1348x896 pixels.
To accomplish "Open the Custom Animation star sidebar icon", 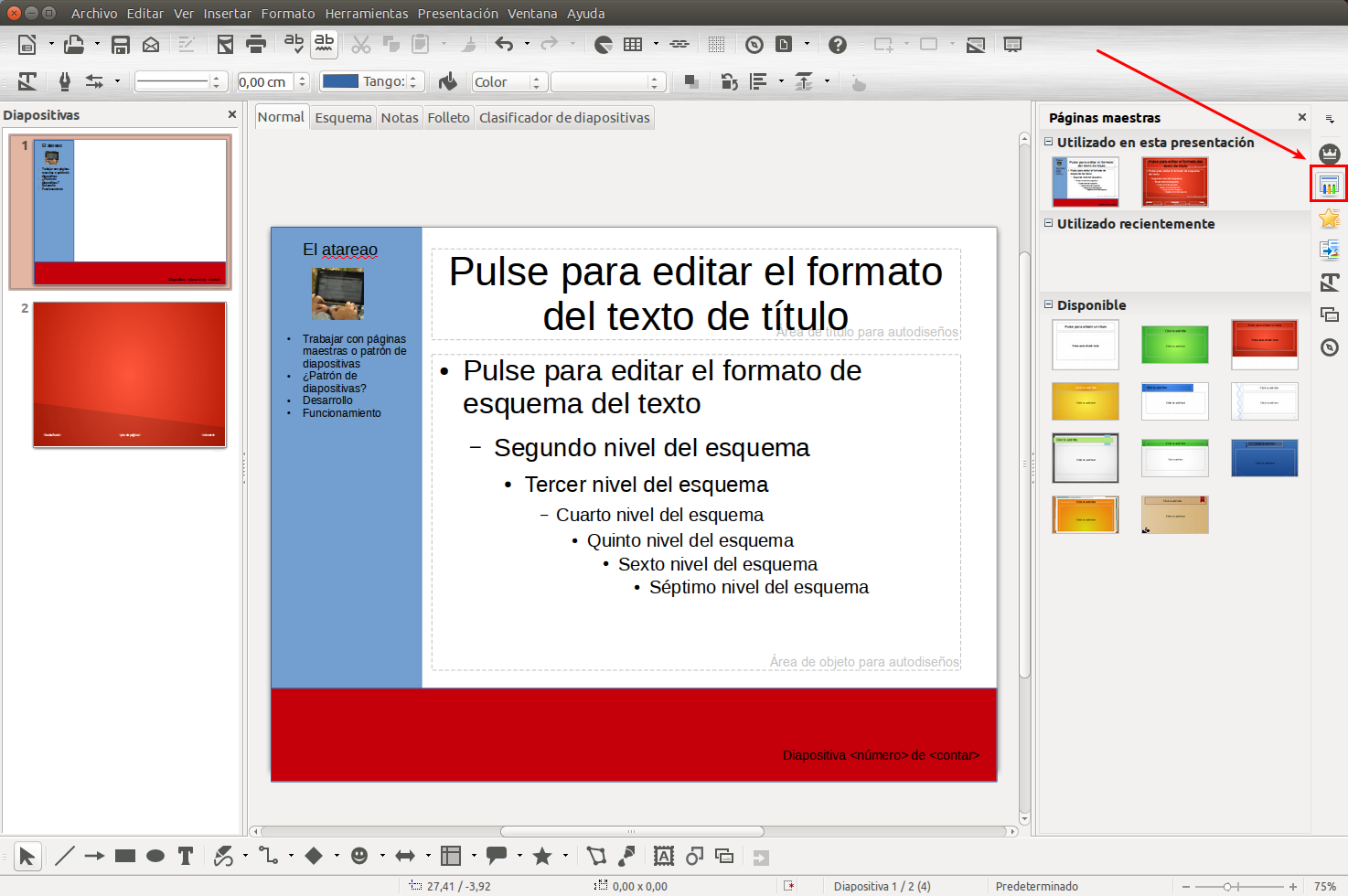I will (x=1329, y=218).
